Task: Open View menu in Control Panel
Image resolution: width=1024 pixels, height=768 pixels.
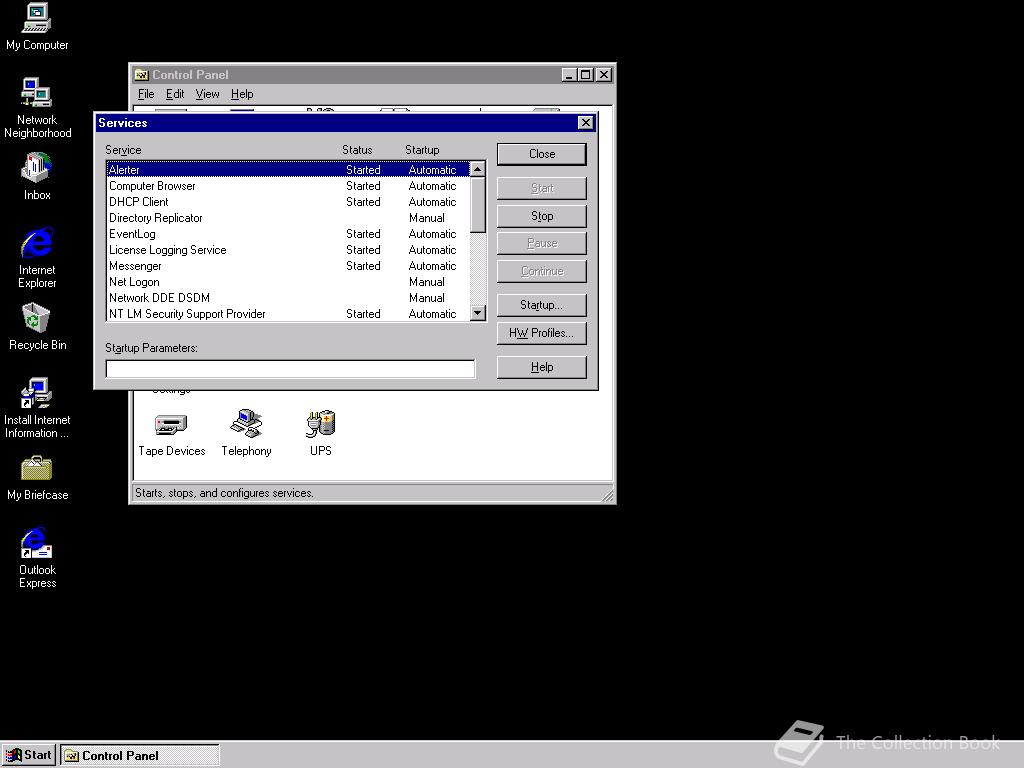Action: pyautogui.click(x=208, y=94)
